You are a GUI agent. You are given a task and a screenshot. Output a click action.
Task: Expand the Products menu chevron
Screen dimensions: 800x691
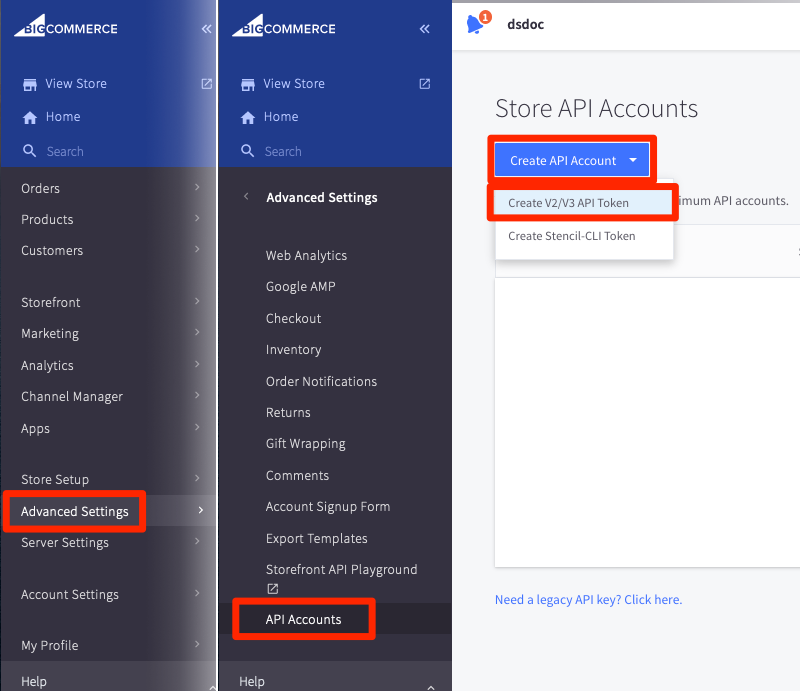[x=197, y=218]
